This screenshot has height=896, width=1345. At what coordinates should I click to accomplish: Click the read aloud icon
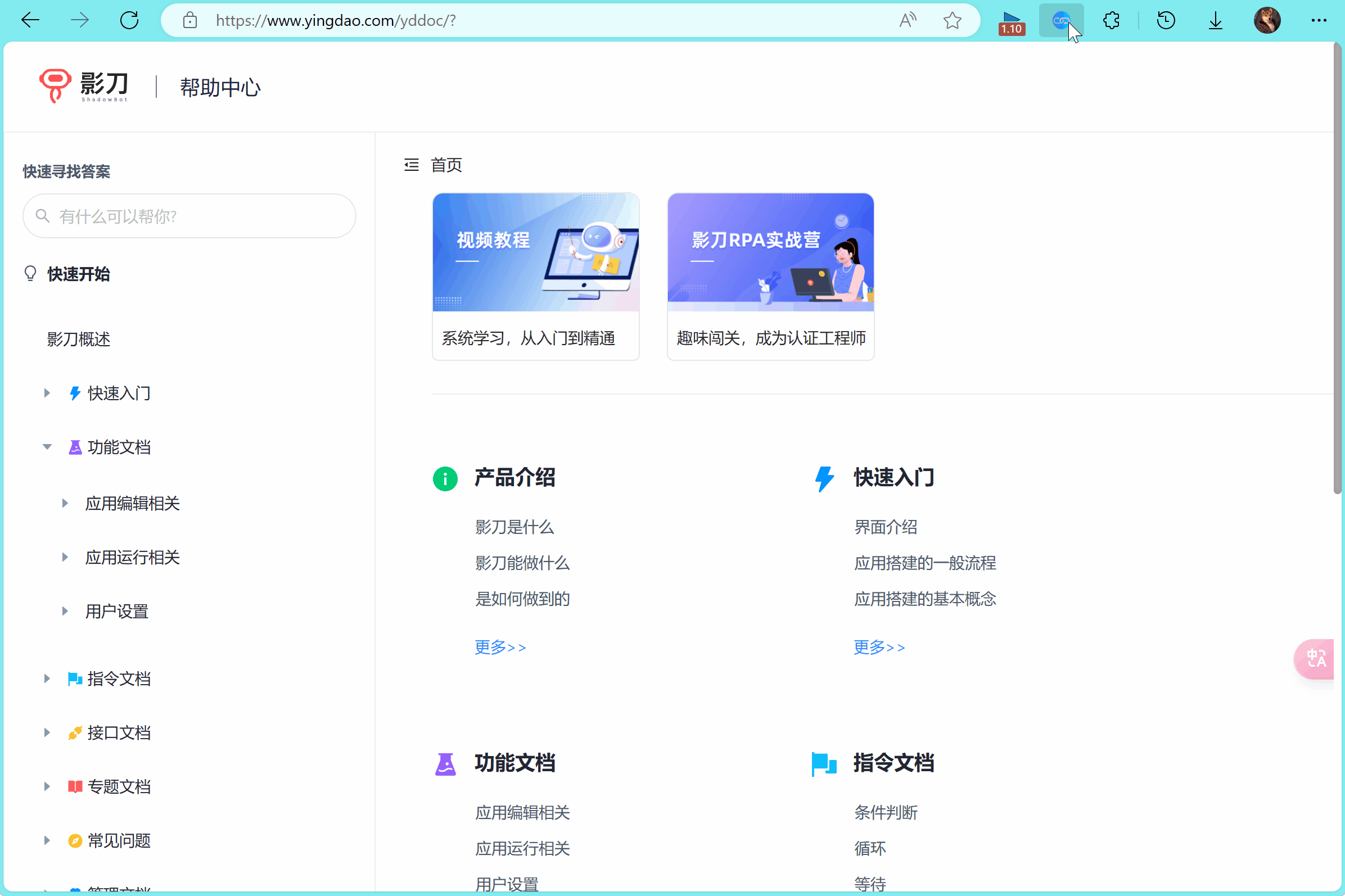[907, 21]
